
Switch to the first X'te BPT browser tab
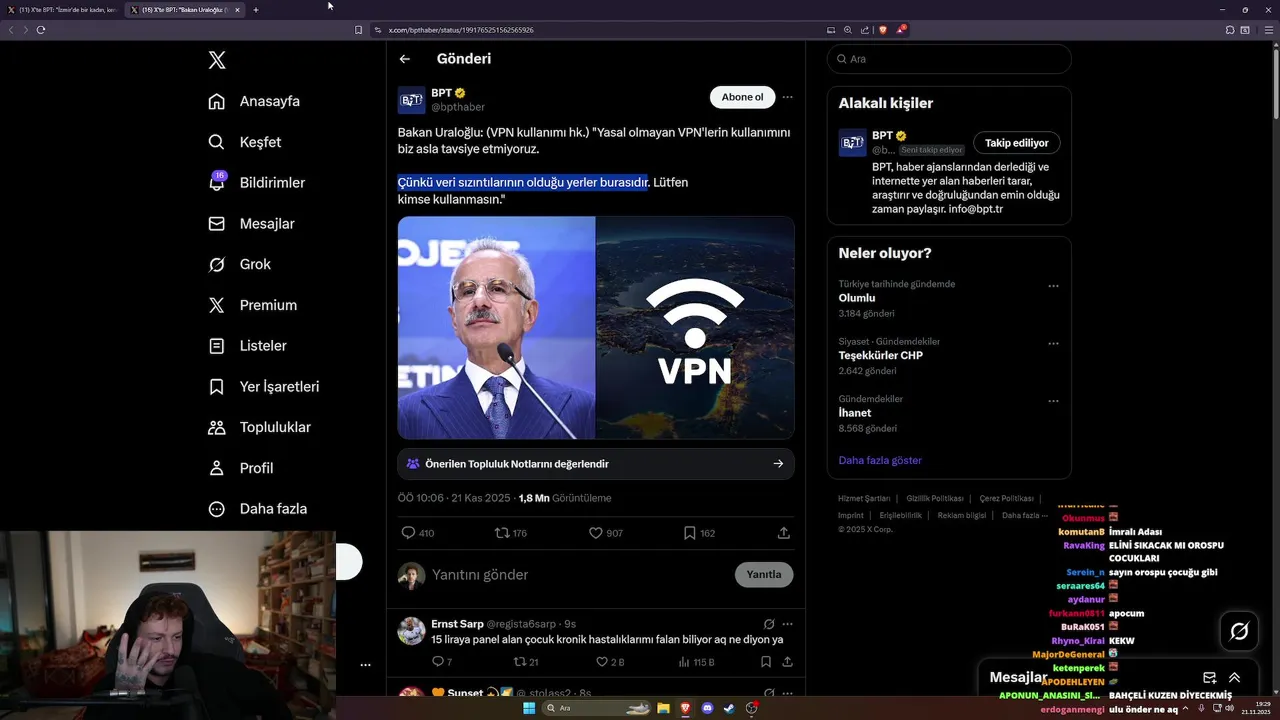click(x=63, y=10)
